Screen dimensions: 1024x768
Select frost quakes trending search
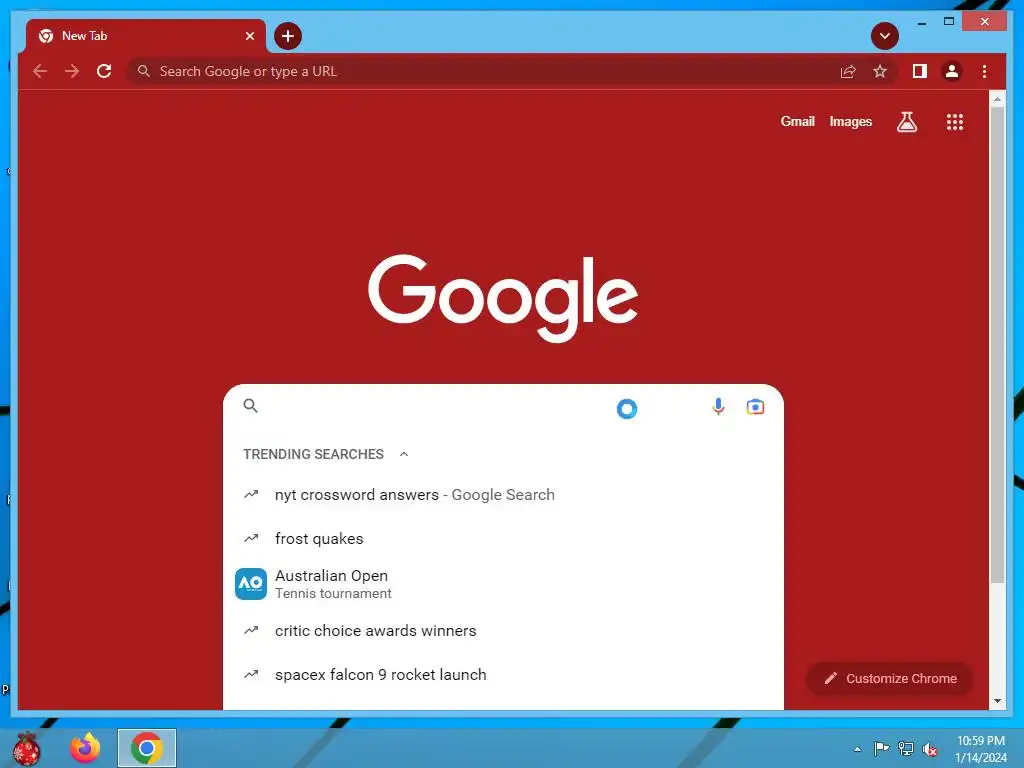(503, 539)
